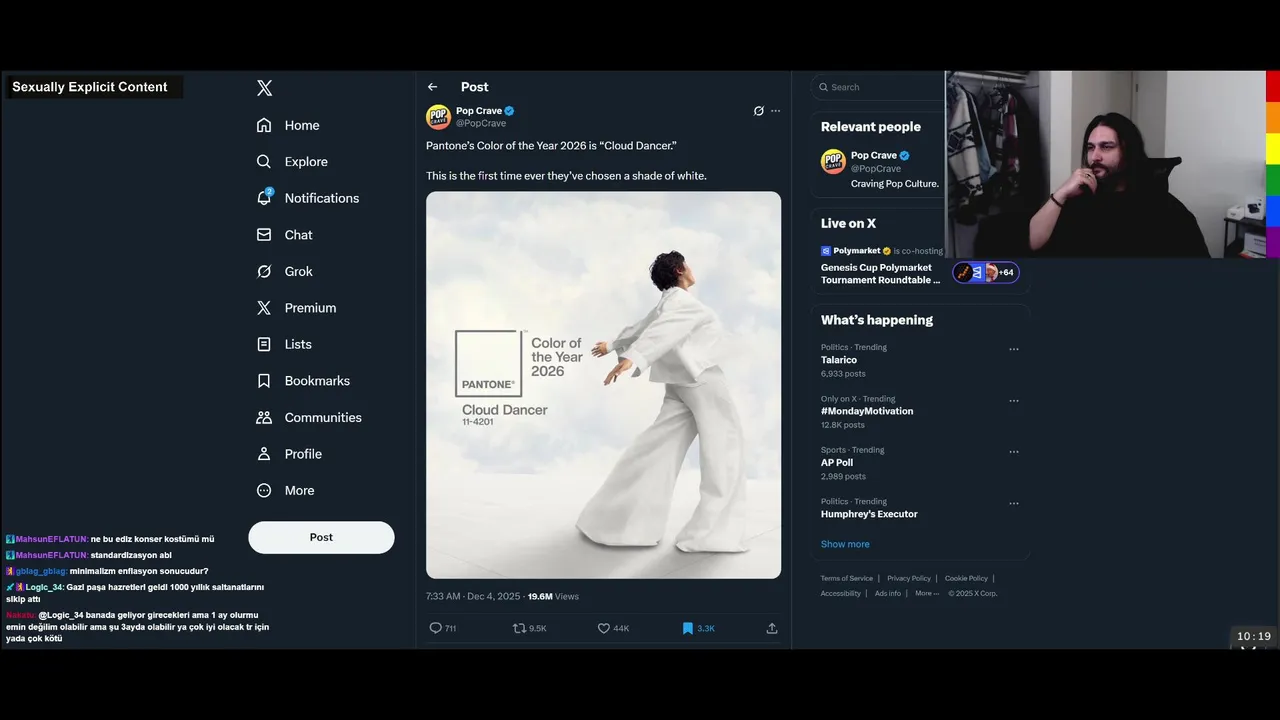Open the Accessibility footer link
1280x720 pixels.
[841, 593]
